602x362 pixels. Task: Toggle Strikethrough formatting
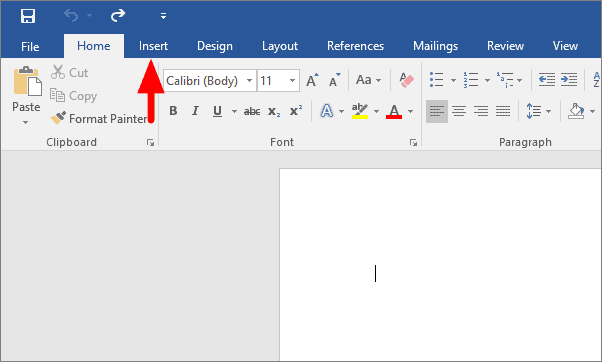tap(252, 111)
